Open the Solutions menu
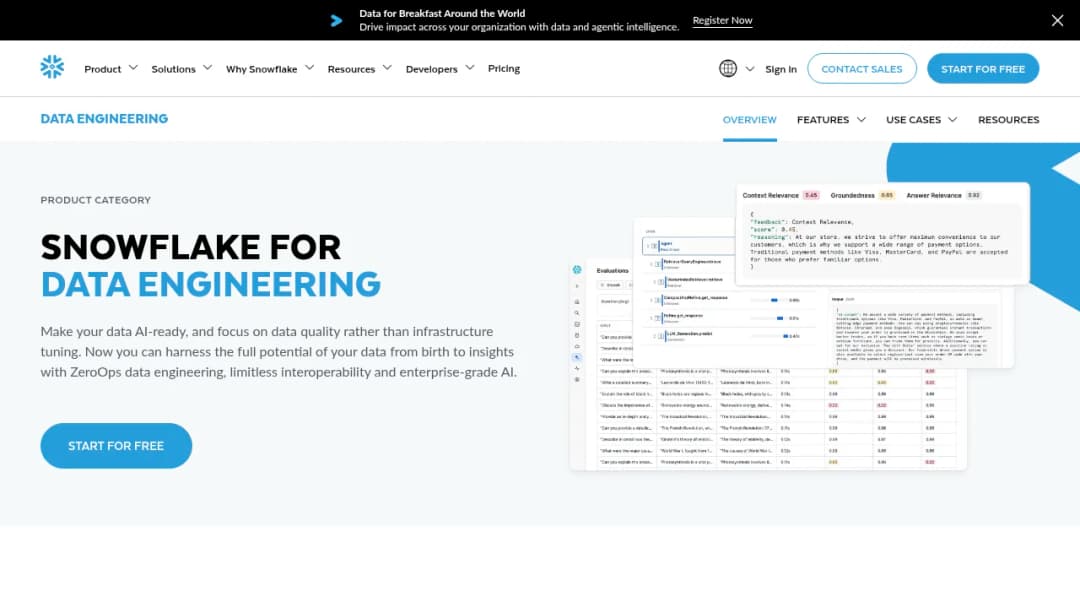Screen dimensions: 1080x608 [174, 69]
